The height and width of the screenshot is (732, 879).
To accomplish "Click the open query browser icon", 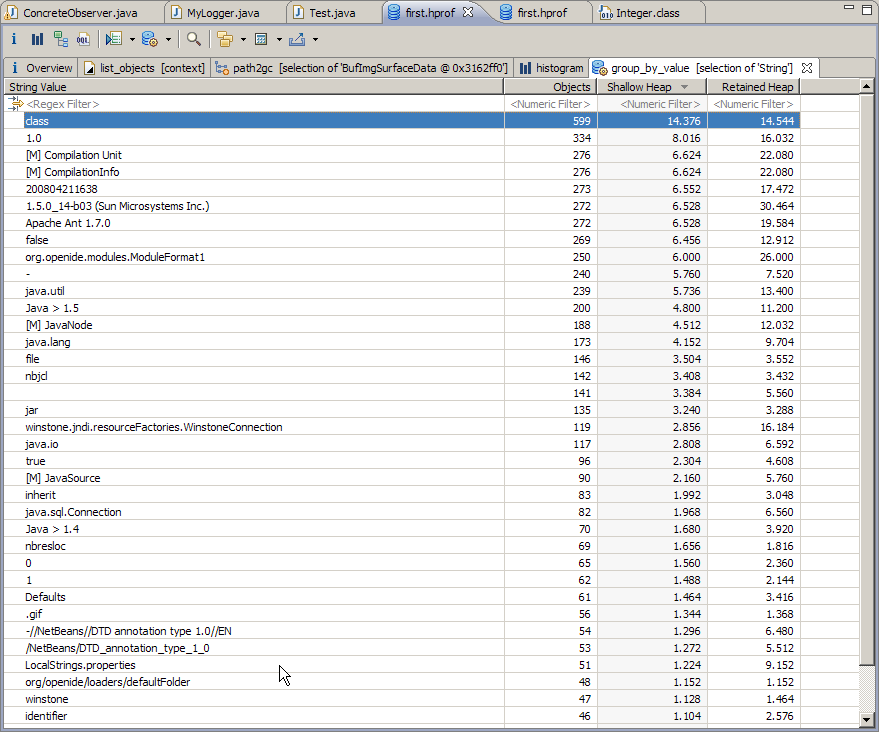I will 150,39.
